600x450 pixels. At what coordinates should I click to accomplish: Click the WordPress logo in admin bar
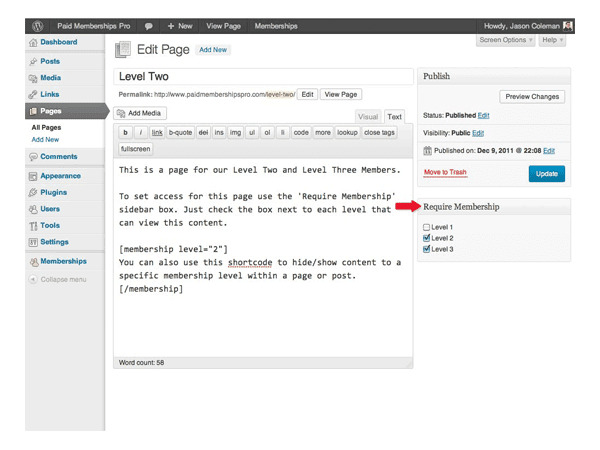pyautogui.click(x=37, y=25)
